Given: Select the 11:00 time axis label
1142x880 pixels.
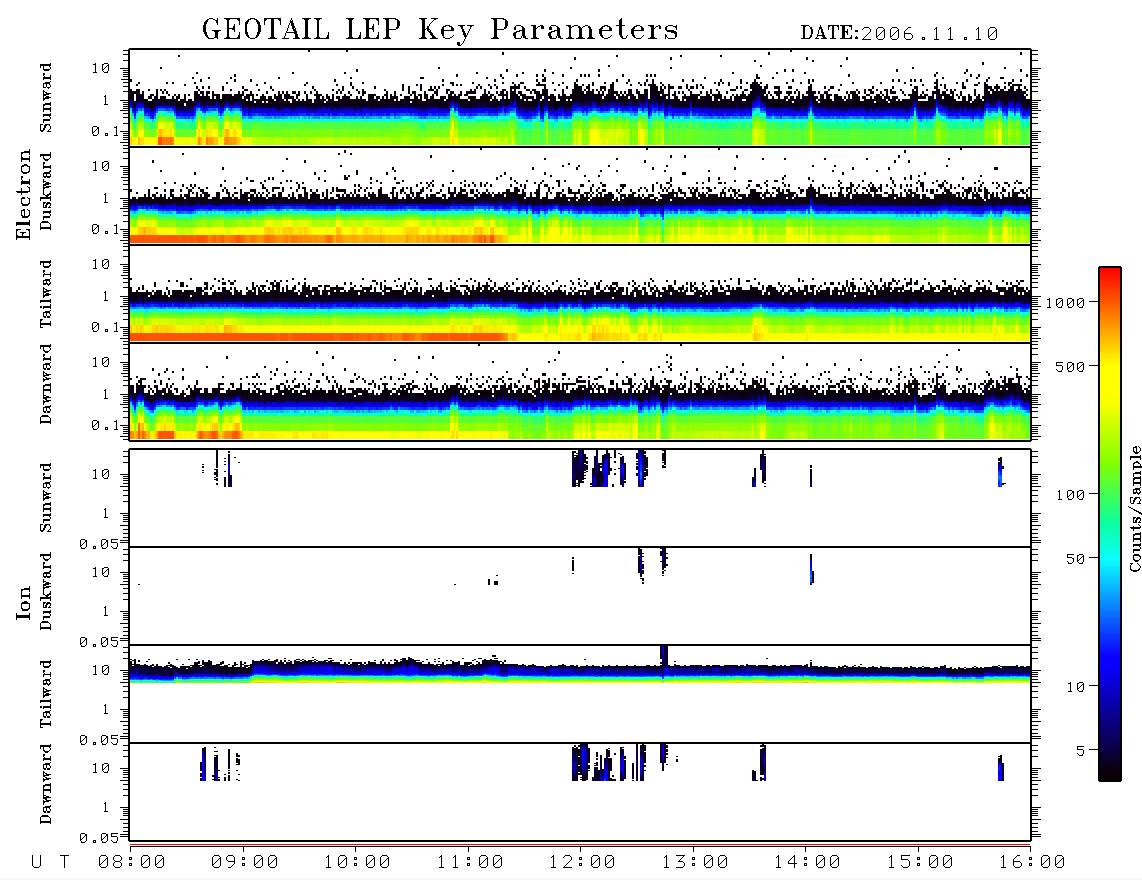Looking at the screenshot, I should coord(470,863).
